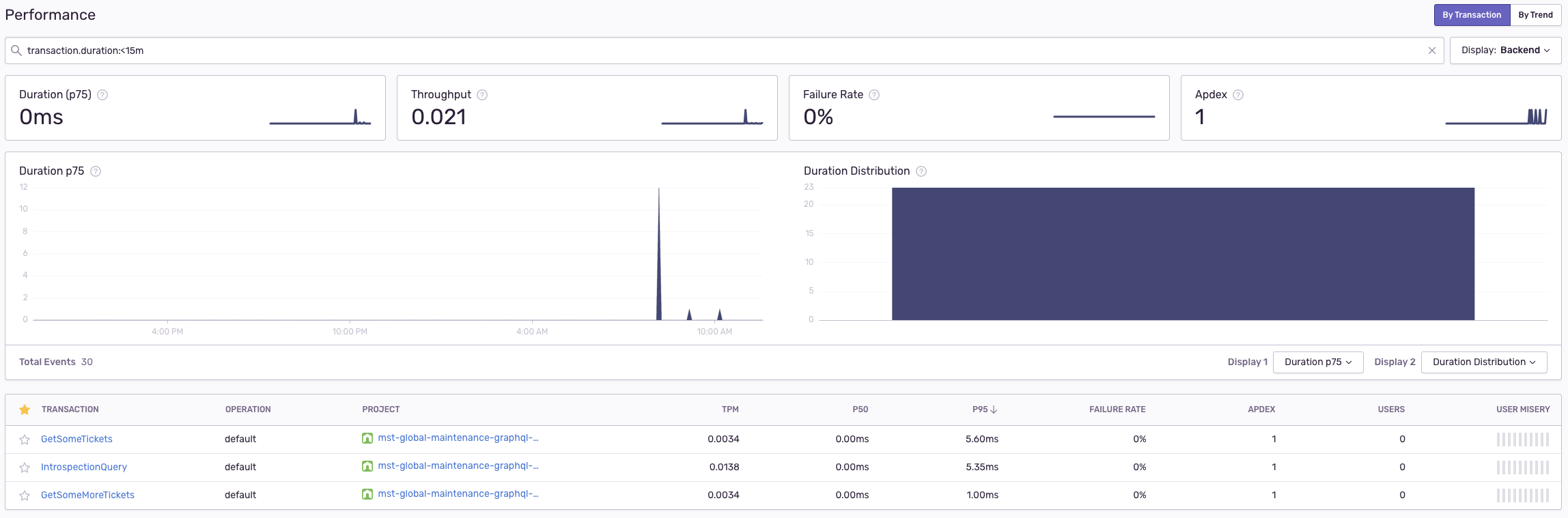
Task: Open help icon next to Apdex
Action: (1238, 95)
